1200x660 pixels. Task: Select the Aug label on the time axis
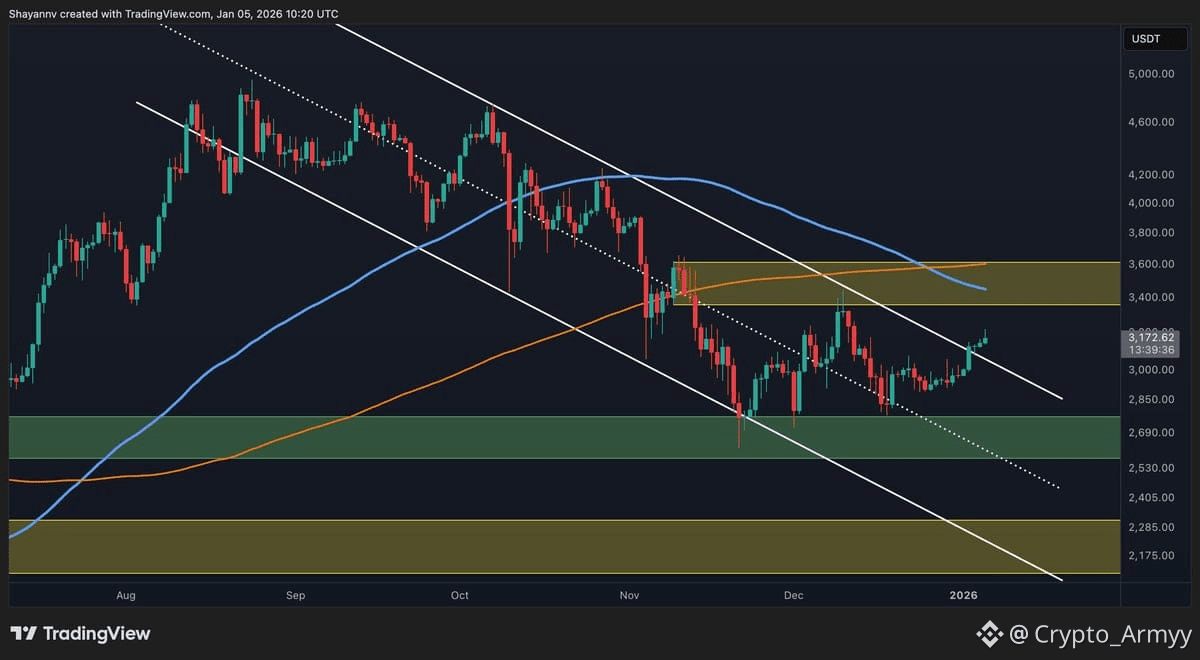[126, 594]
